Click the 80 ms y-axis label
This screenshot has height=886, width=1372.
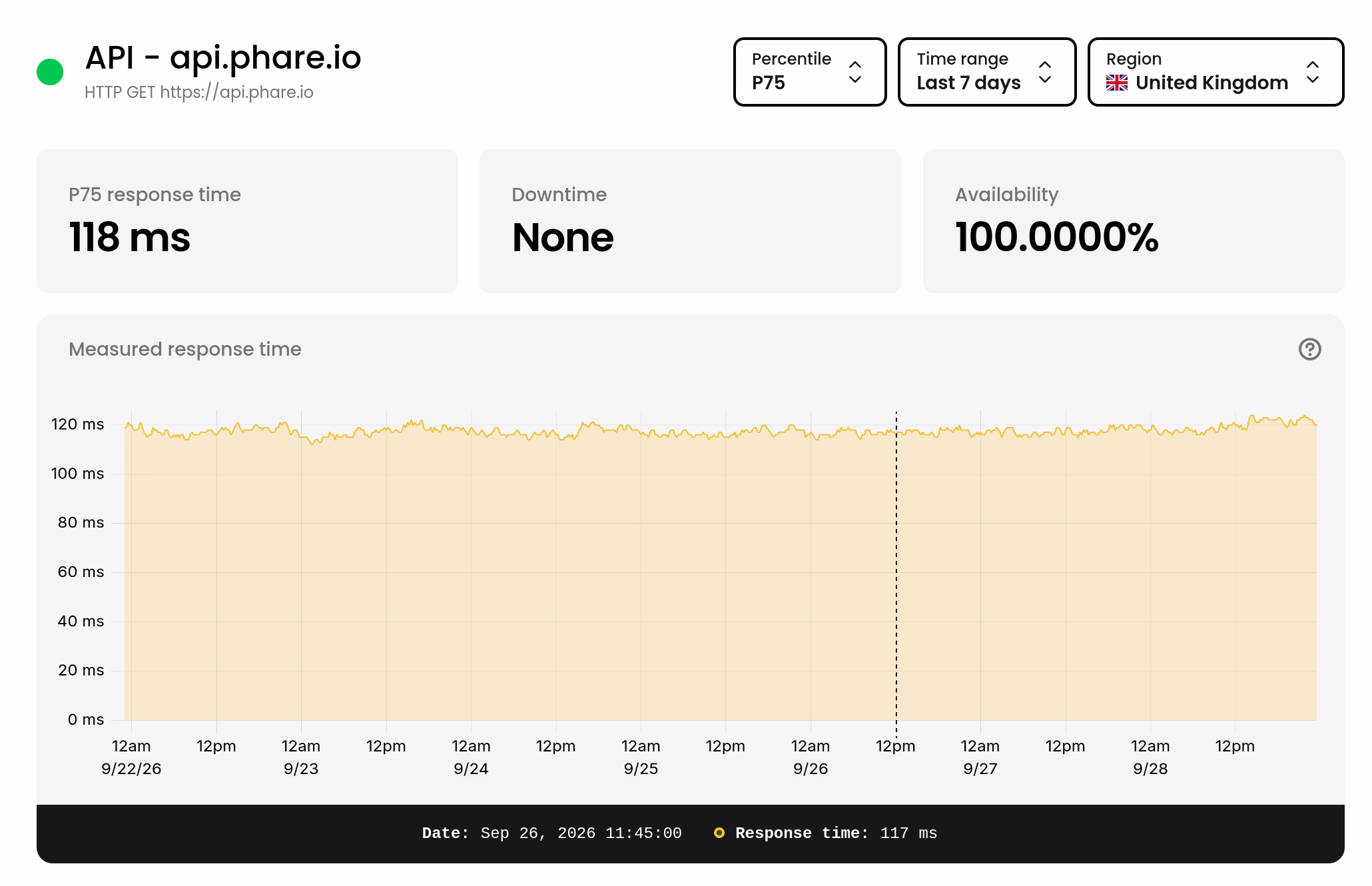(x=81, y=522)
